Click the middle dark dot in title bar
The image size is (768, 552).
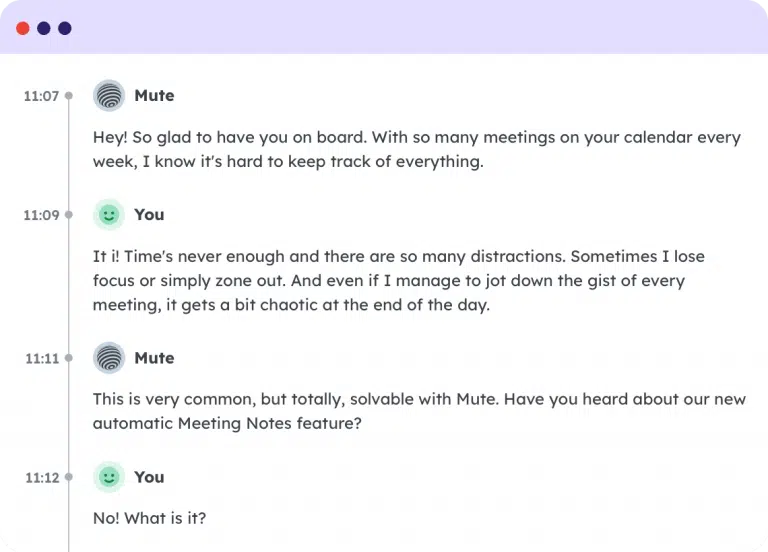pyautogui.click(x=44, y=28)
